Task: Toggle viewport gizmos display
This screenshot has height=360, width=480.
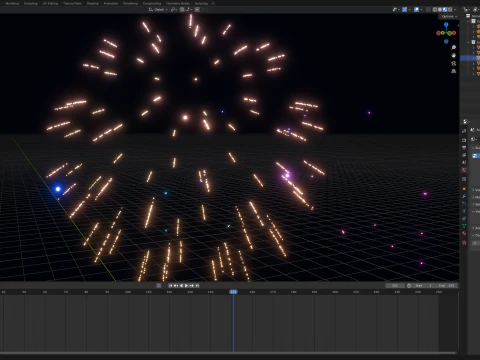Action: tap(404, 9)
